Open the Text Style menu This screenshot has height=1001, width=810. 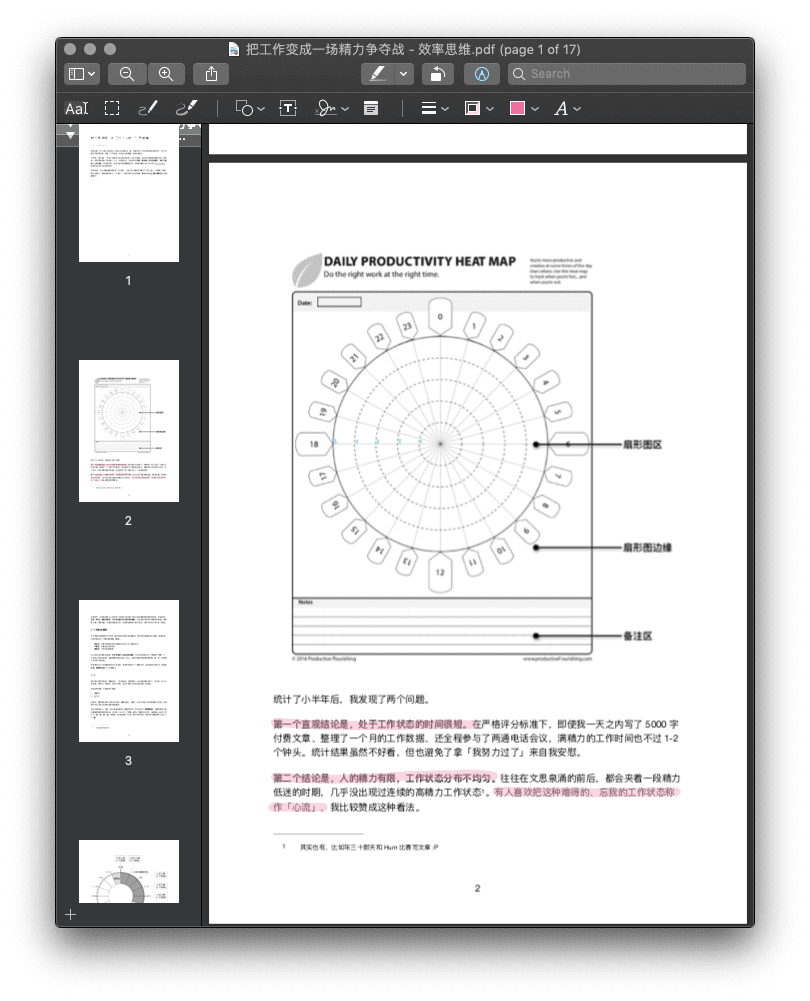[x=567, y=109]
